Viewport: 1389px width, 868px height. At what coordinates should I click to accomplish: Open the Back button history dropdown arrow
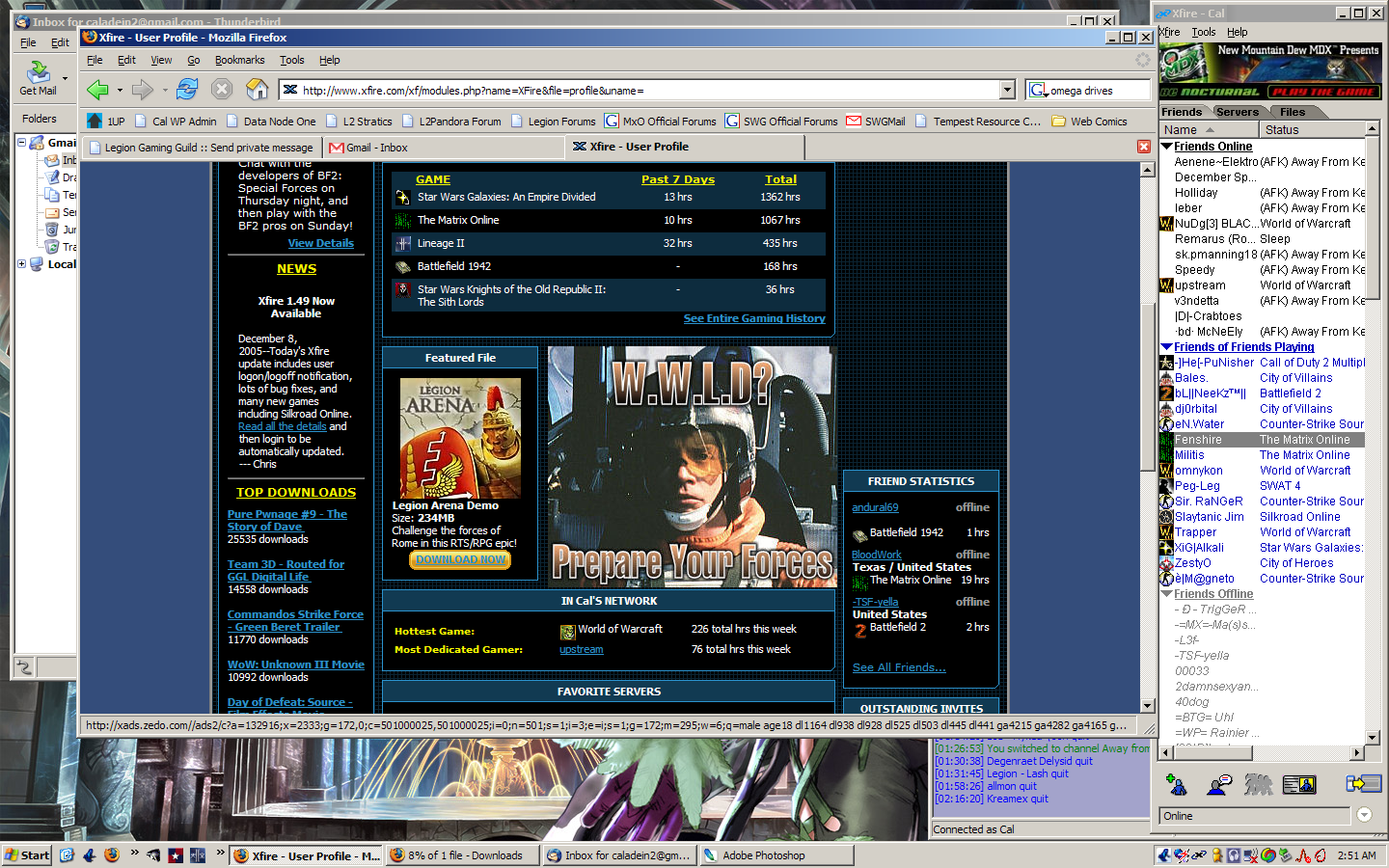[120, 91]
